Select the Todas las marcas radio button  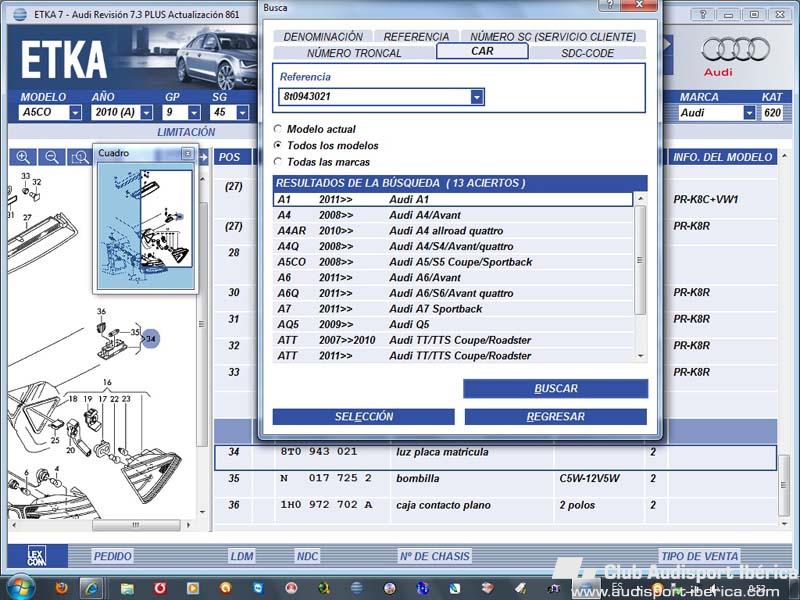pyautogui.click(x=278, y=161)
